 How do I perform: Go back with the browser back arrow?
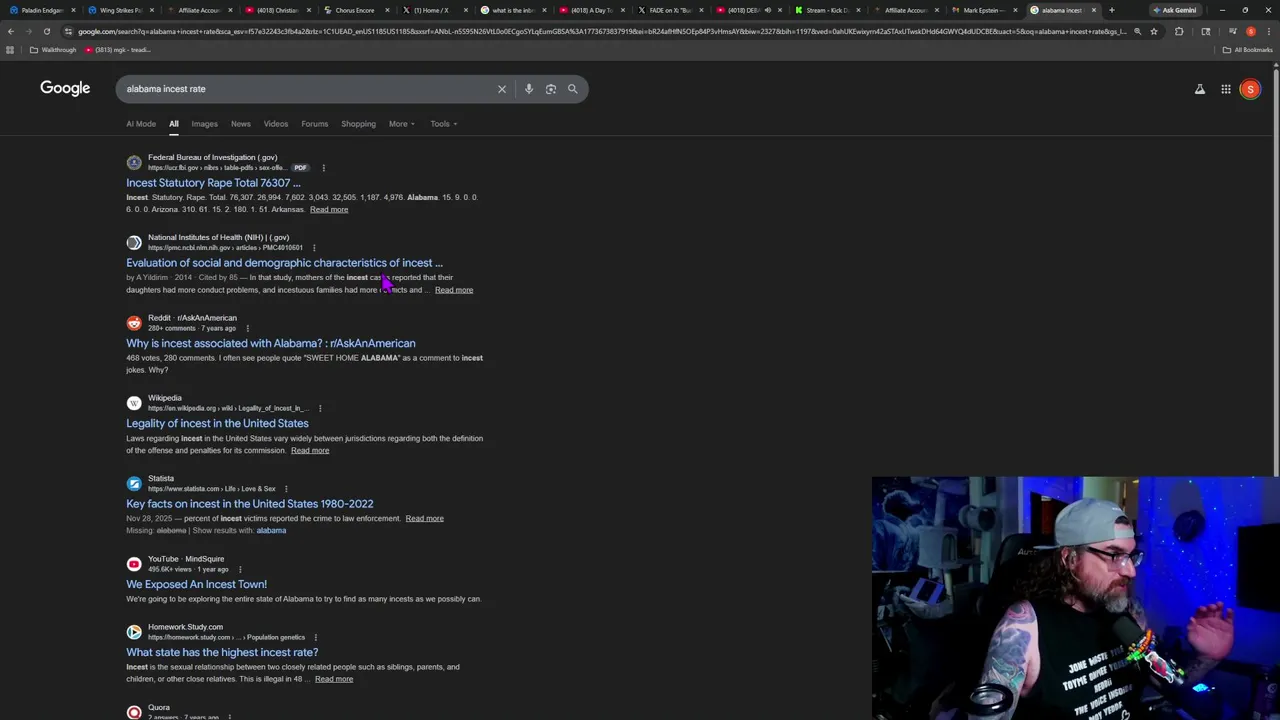pyautogui.click(x=11, y=31)
